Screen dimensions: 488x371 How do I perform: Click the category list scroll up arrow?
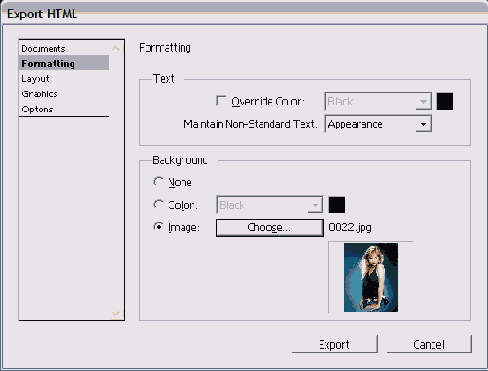coord(116,48)
